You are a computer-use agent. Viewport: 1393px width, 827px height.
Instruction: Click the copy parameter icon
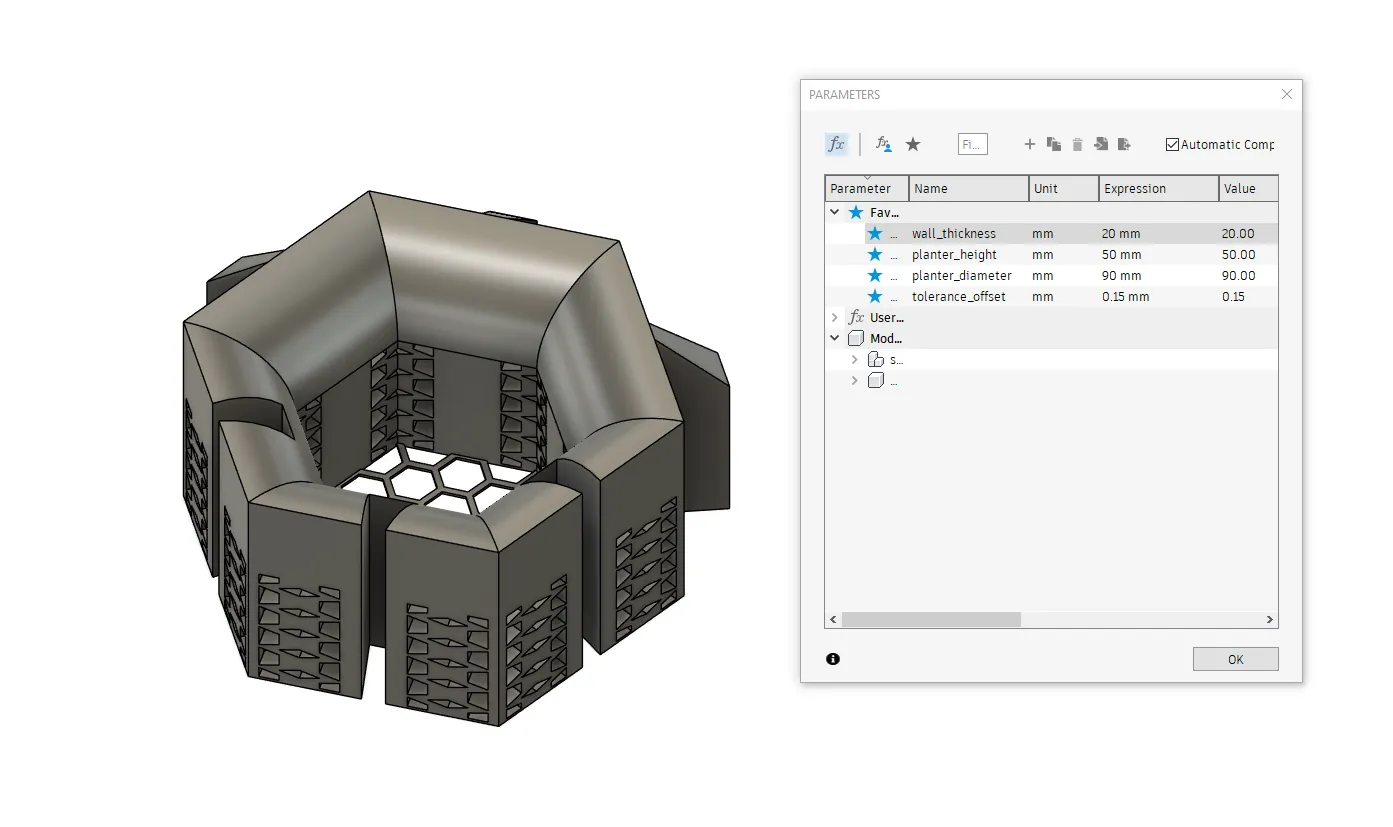(x=1053, y=144)
